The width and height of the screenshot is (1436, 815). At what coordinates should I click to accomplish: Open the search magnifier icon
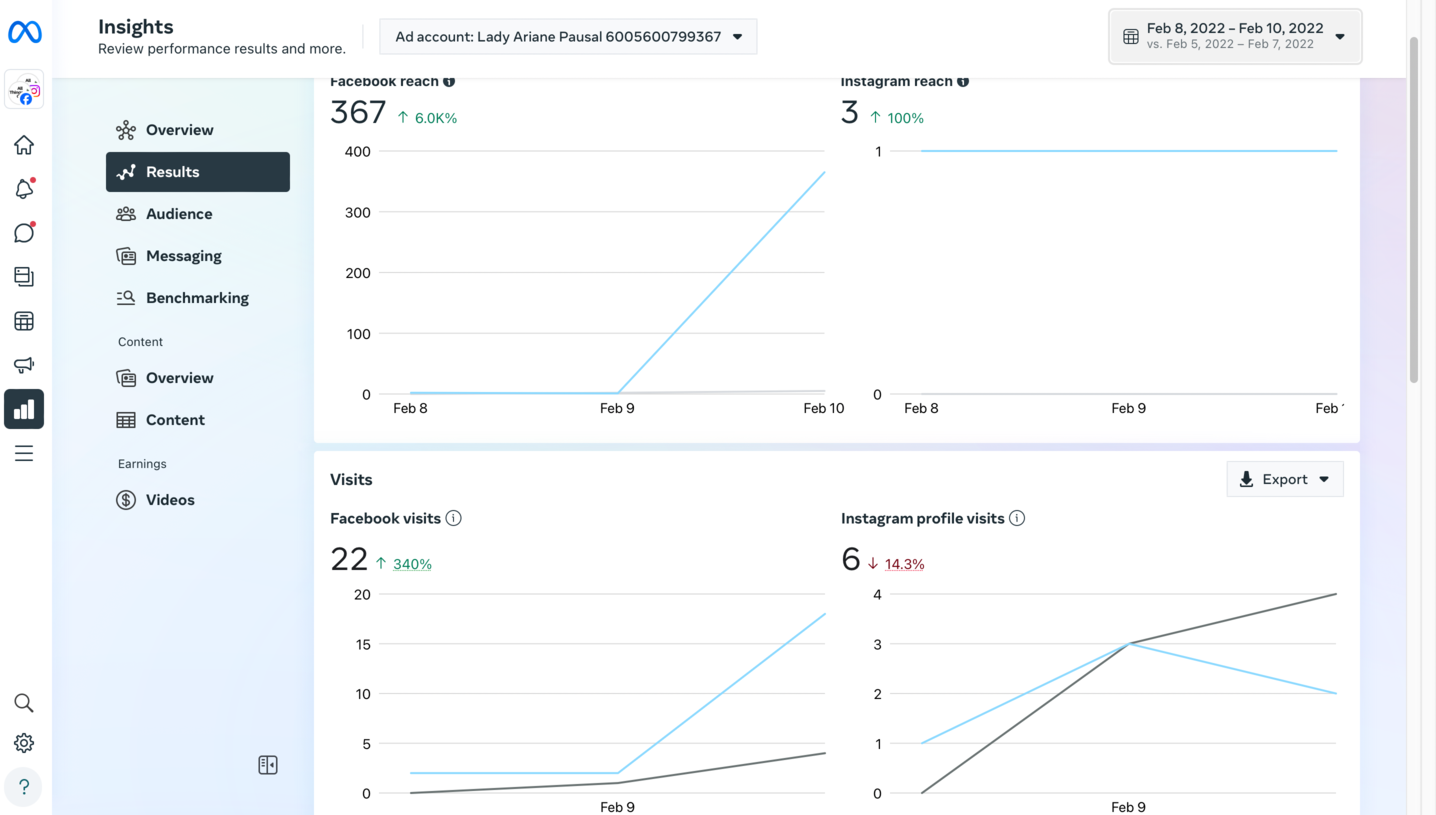click(24, 703)
